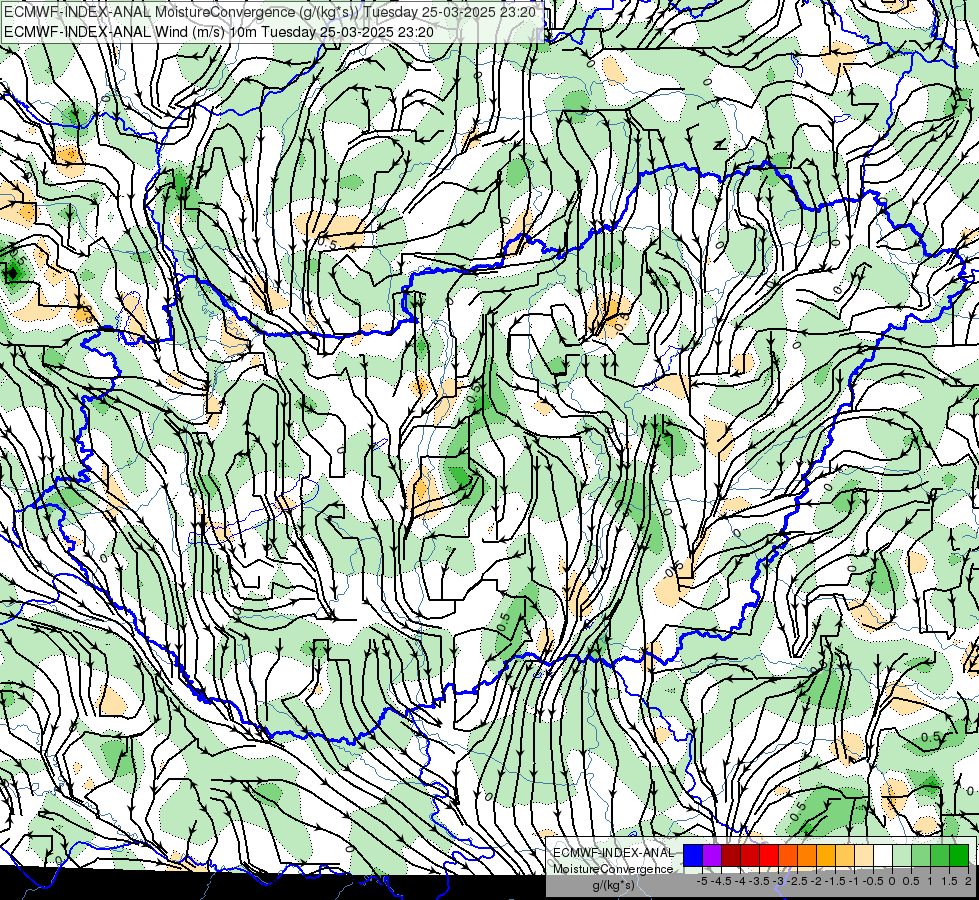Viewport: 979px width, 900px height.
Task: Click the legend tick value -5
Action: pyautogui.click(x=702, y=881)
